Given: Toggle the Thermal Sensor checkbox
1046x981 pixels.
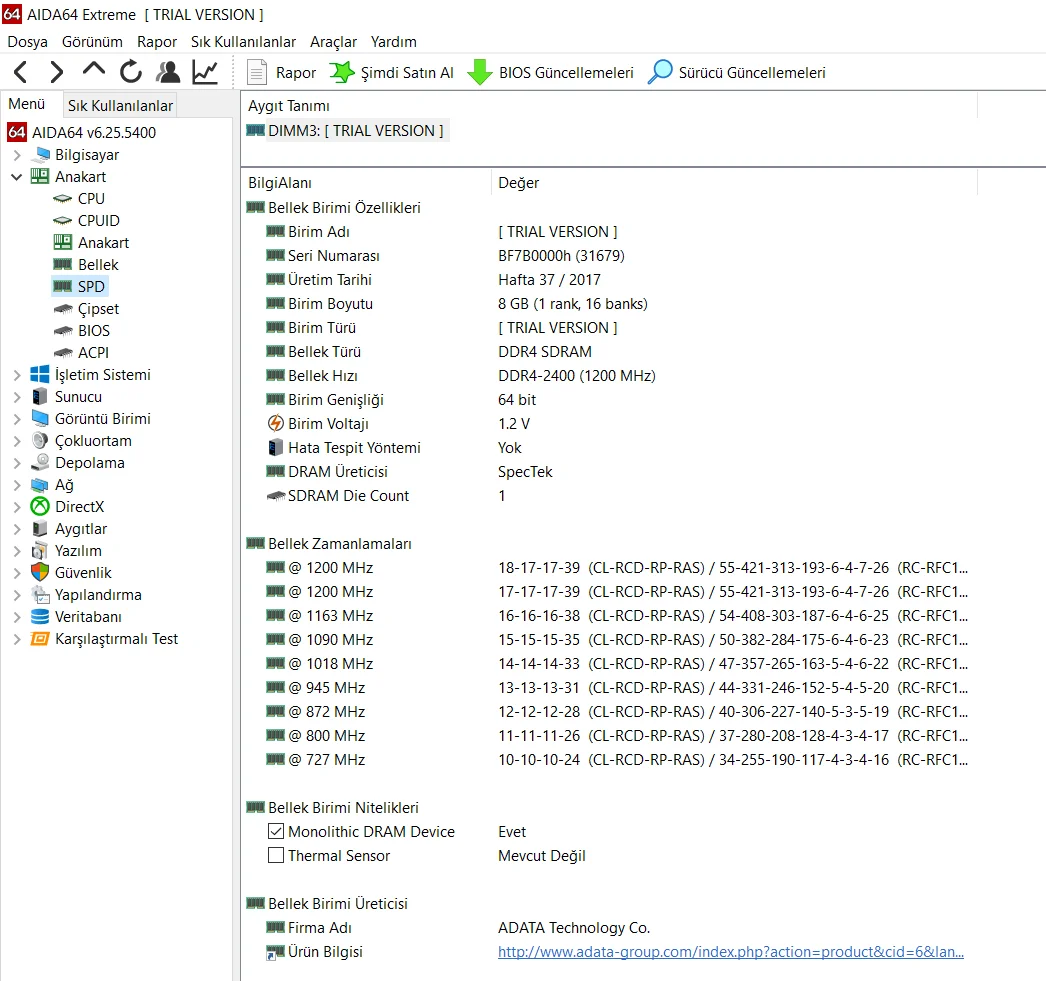Looking at the screenshot, I should click(276, 855).
